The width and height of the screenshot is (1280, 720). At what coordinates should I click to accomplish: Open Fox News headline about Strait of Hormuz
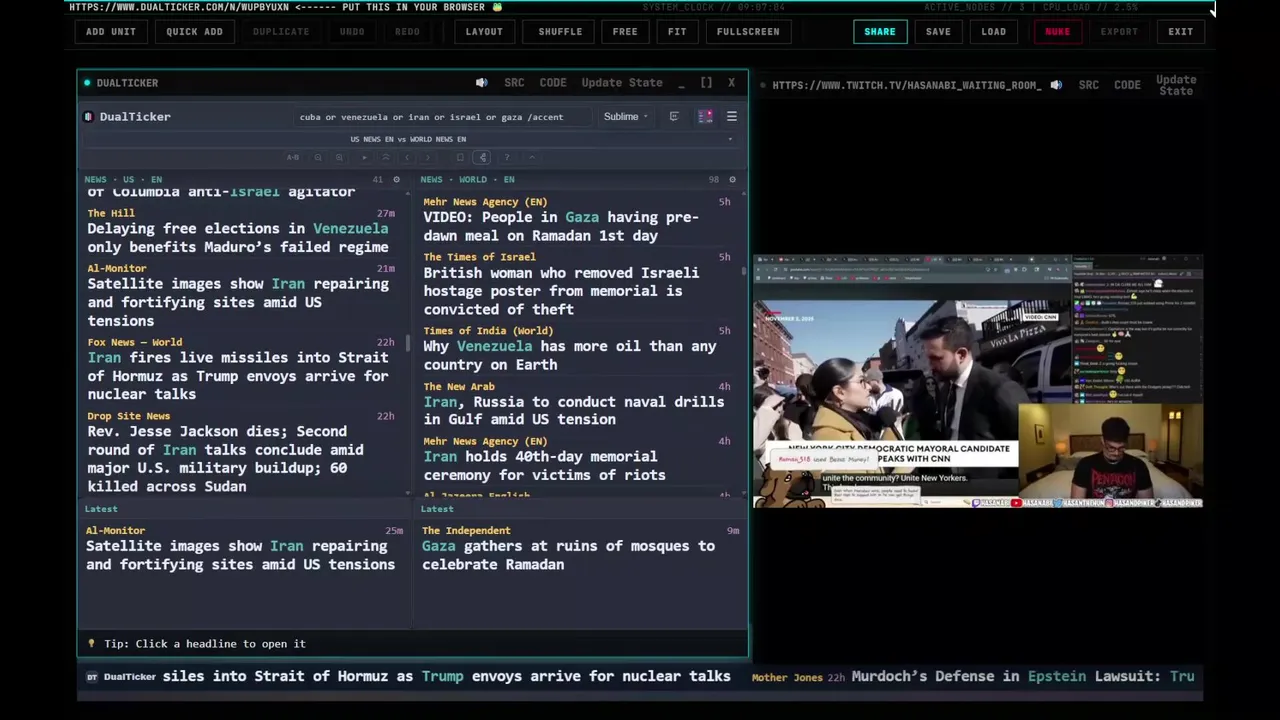point(238,376)
